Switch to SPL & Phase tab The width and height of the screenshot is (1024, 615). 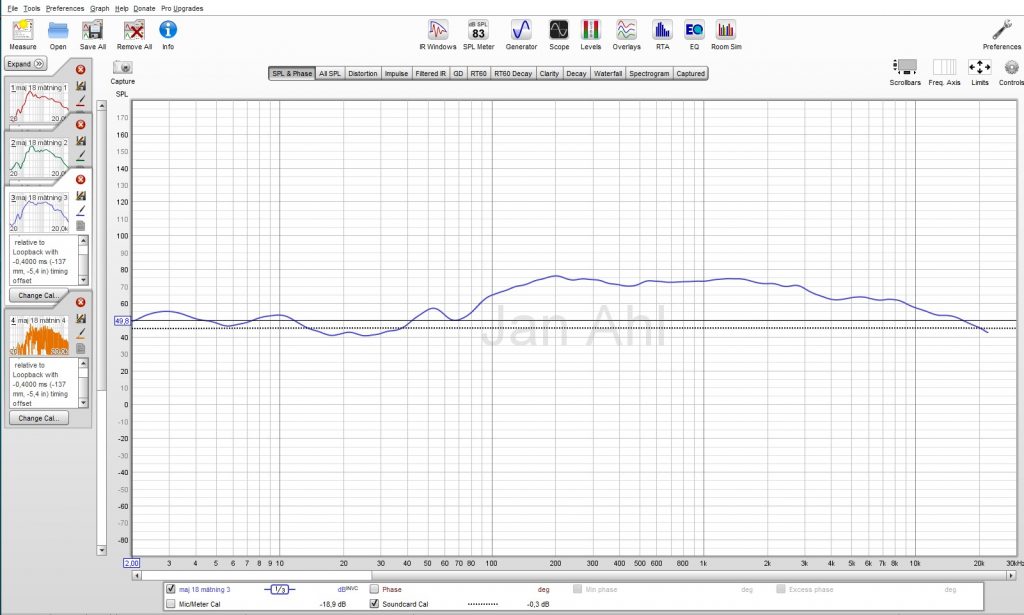pos(292,74)
